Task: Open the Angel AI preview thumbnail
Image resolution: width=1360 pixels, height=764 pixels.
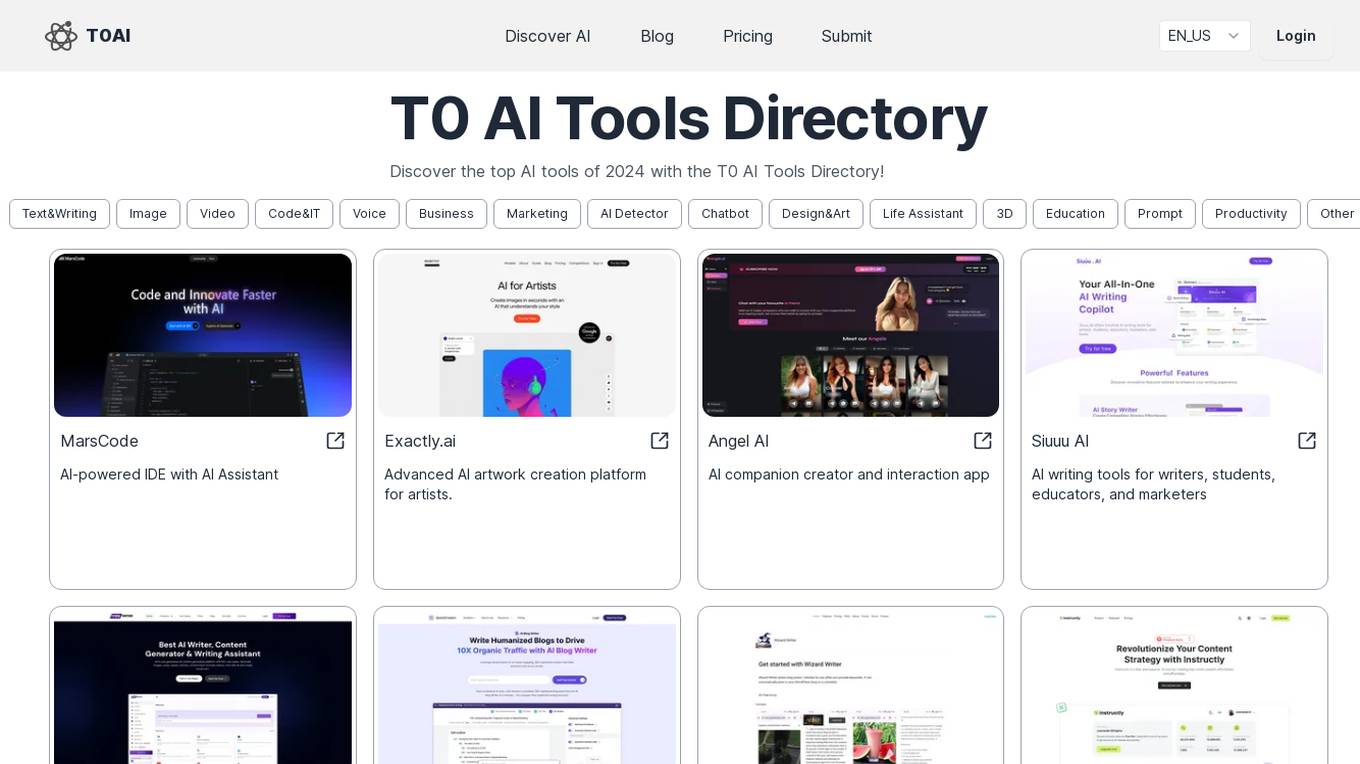Action: 851,335
